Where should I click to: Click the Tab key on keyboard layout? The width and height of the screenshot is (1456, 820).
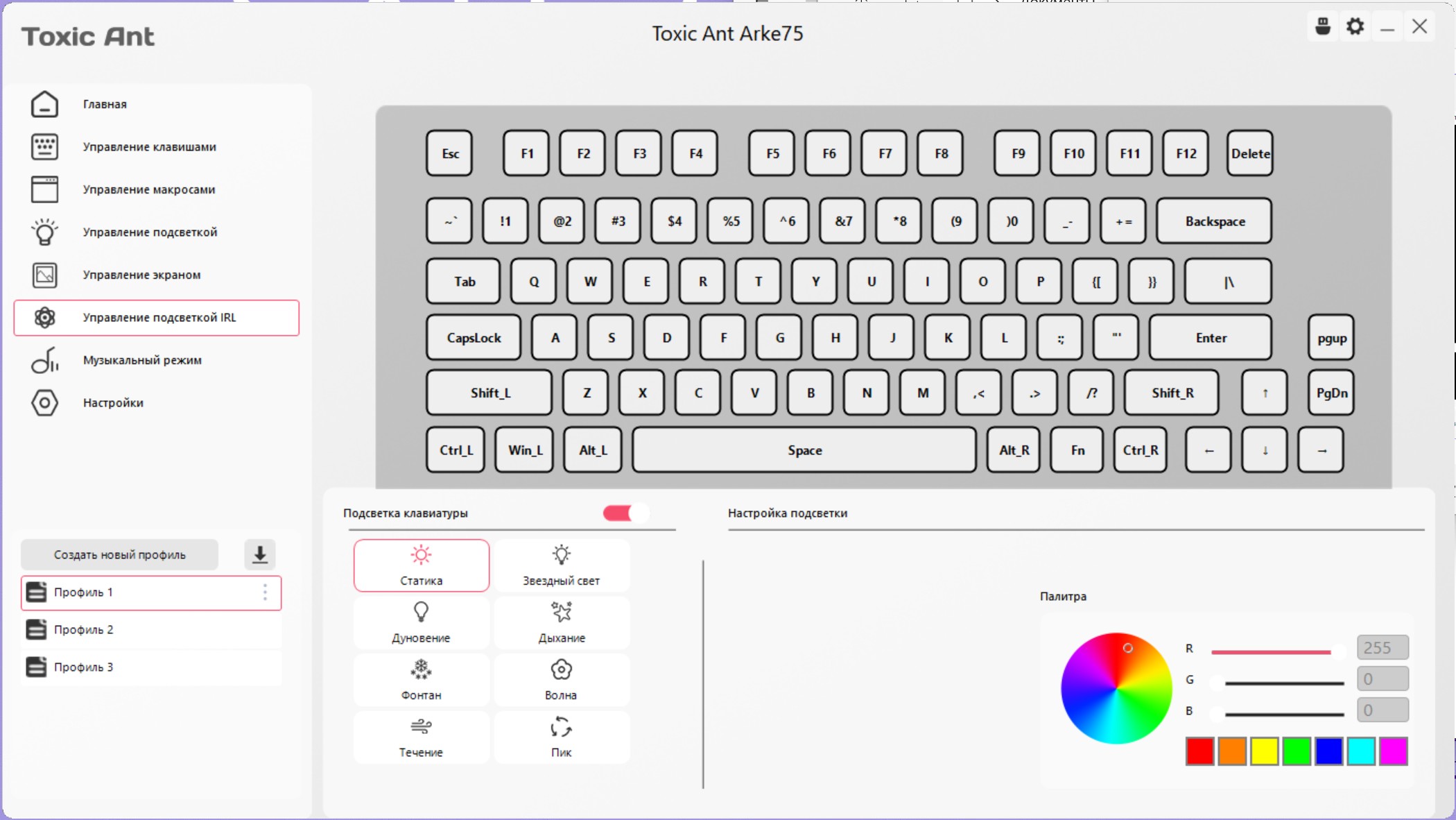click(464, 282)
